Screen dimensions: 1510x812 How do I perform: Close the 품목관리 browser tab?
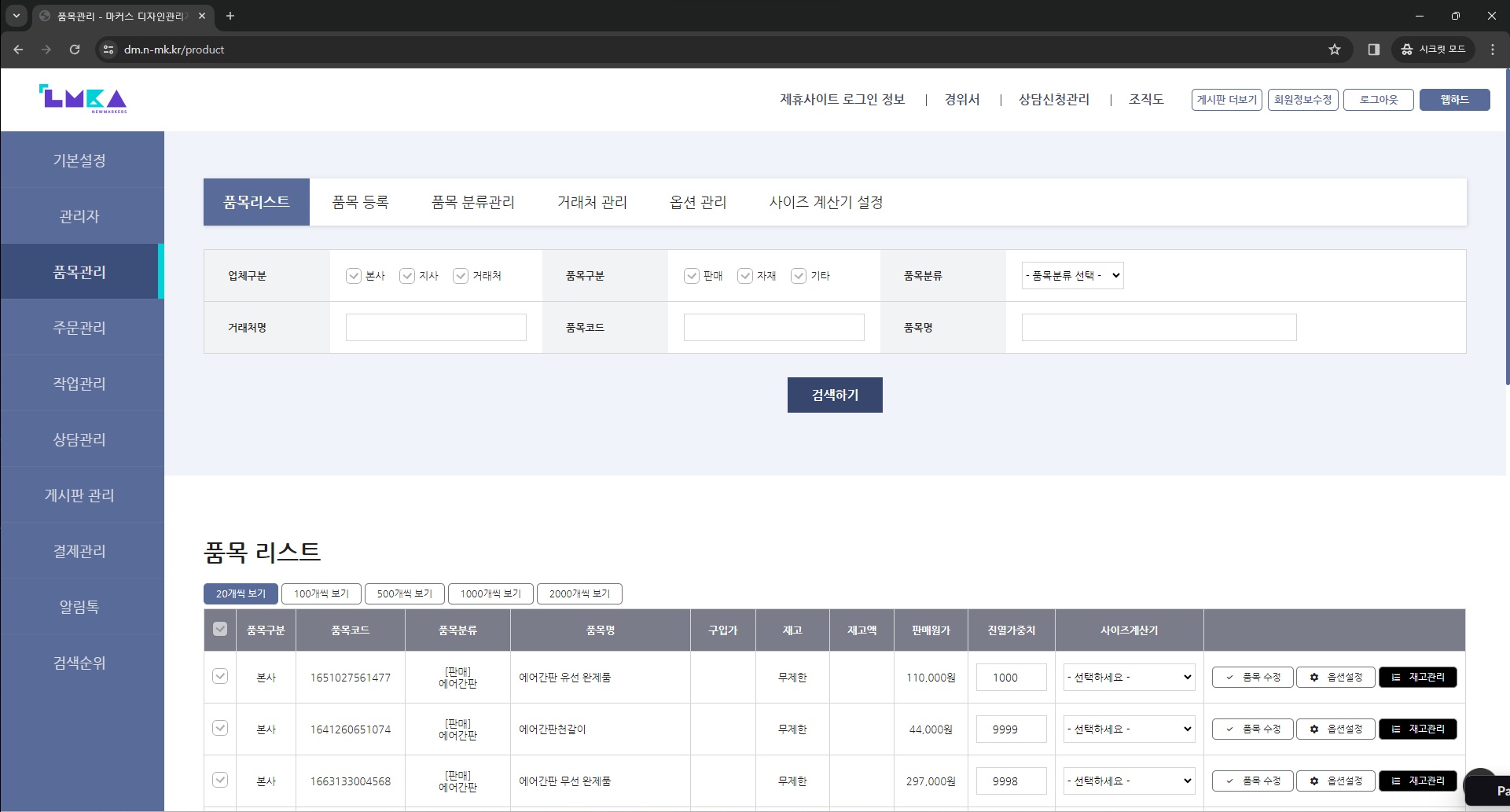(x=202, y=16)
